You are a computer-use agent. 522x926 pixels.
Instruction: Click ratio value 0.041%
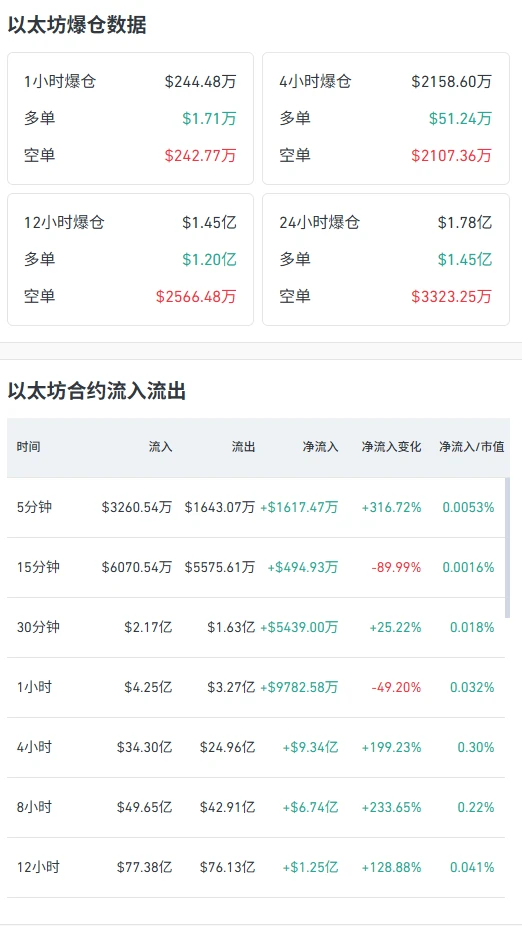[x=472, y=868]
